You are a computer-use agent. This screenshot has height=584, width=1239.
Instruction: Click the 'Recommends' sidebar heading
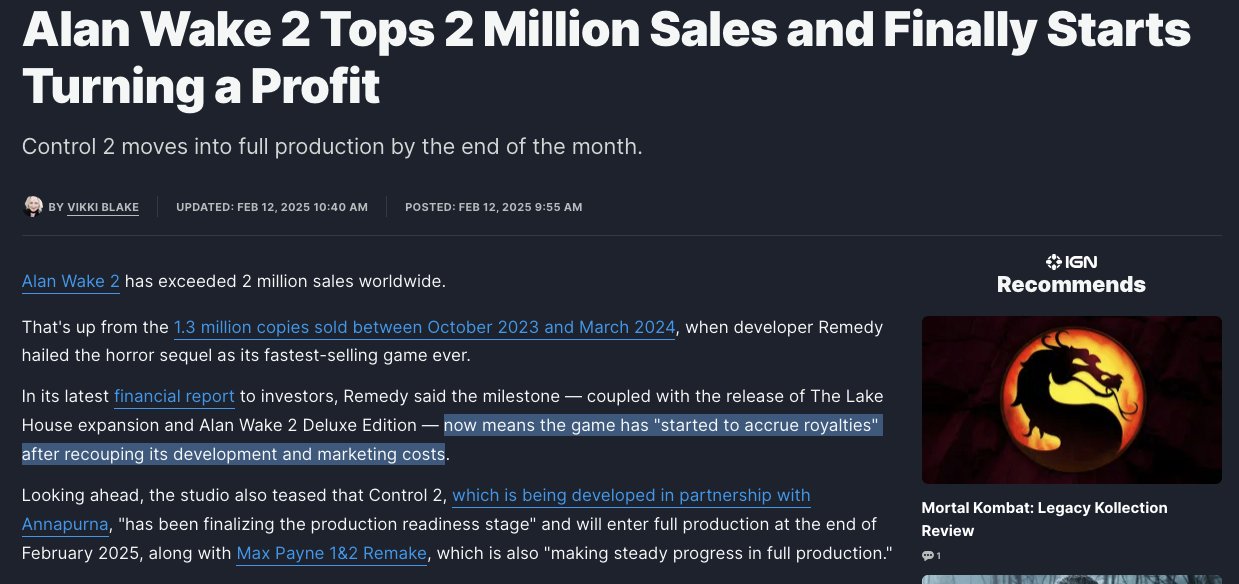pos(1071,285)
